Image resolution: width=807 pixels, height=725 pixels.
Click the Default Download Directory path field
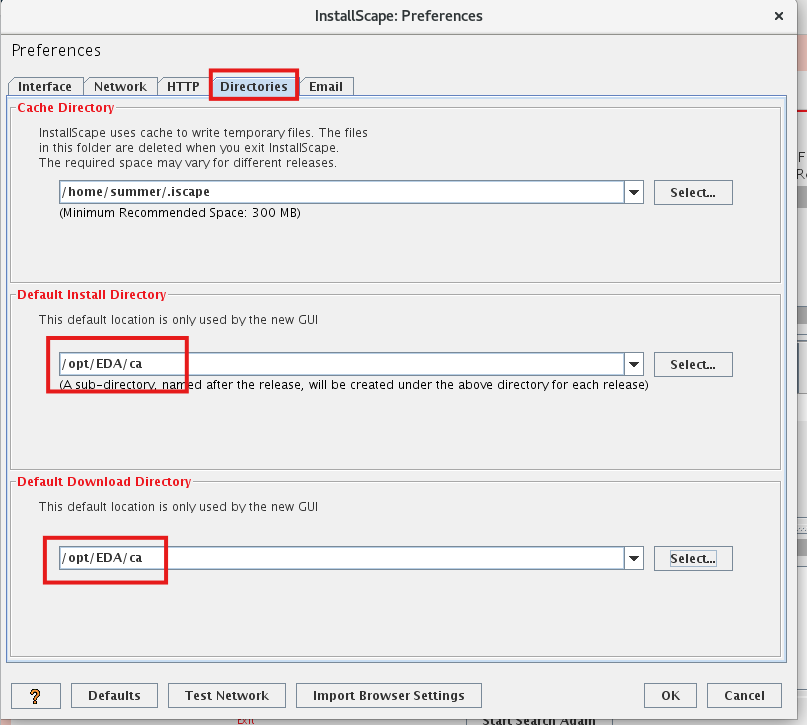pos(340,558)
